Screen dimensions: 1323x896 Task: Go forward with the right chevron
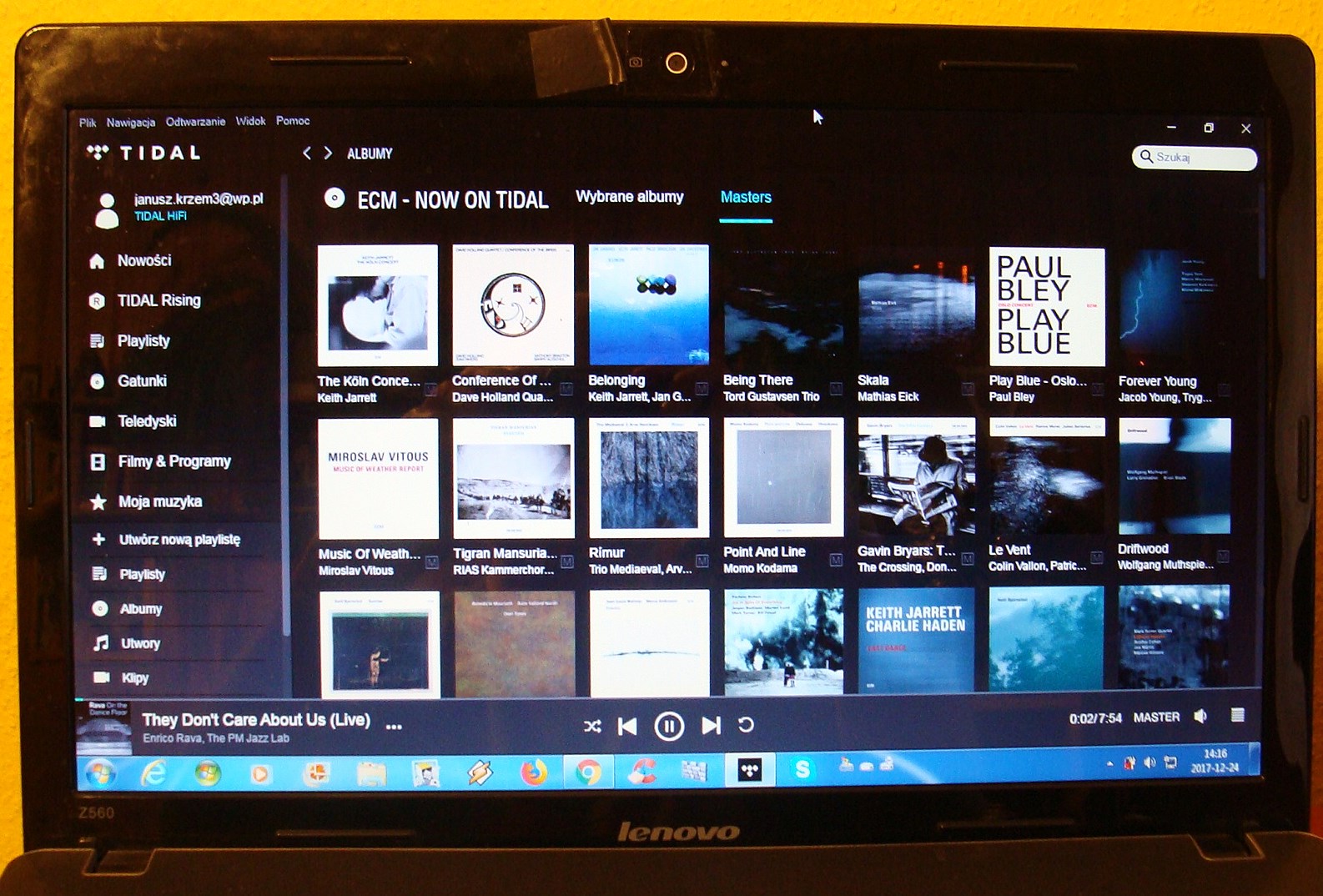(x=328, y=153)
